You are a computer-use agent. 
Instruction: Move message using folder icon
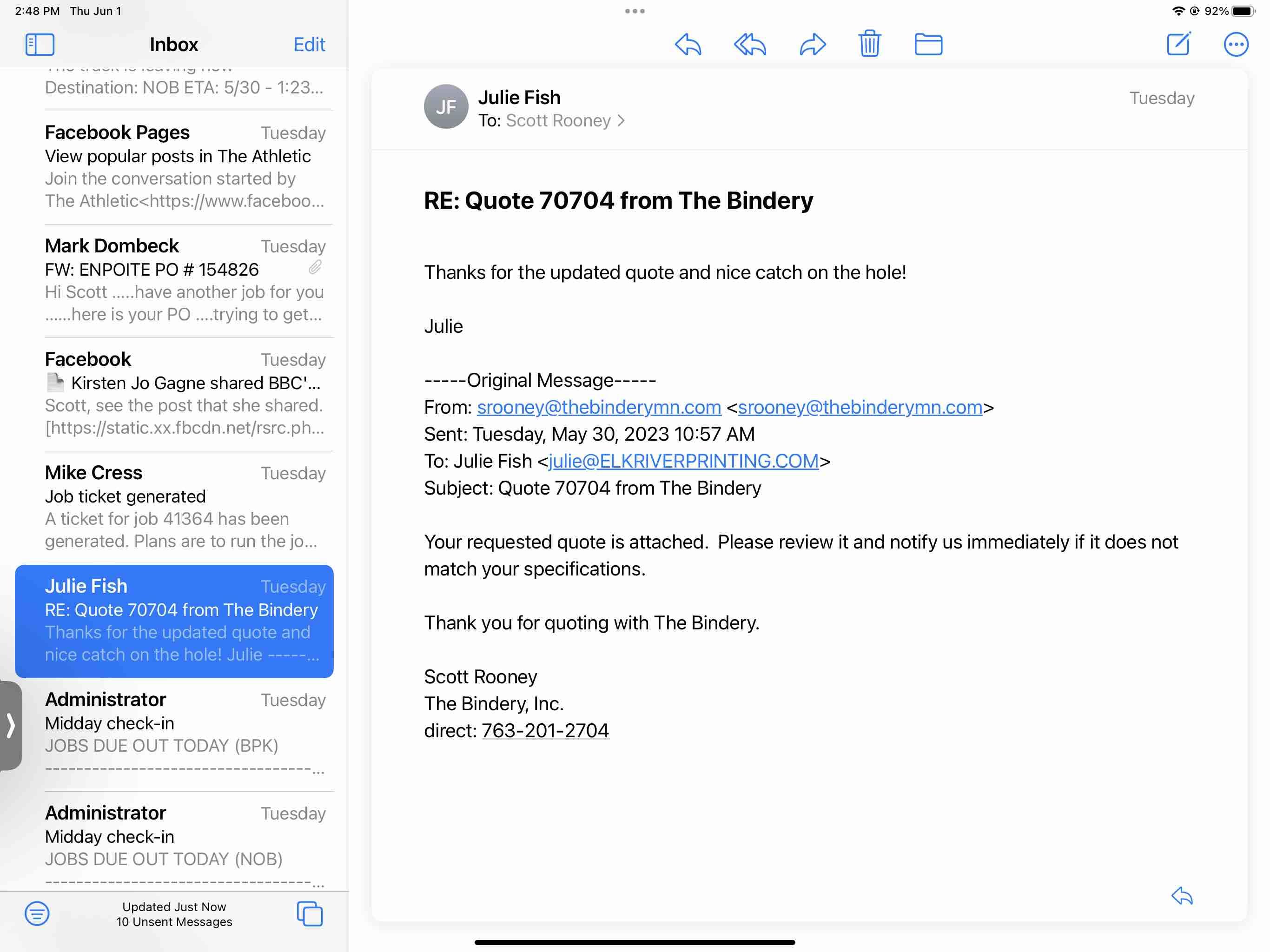(928, 44)
